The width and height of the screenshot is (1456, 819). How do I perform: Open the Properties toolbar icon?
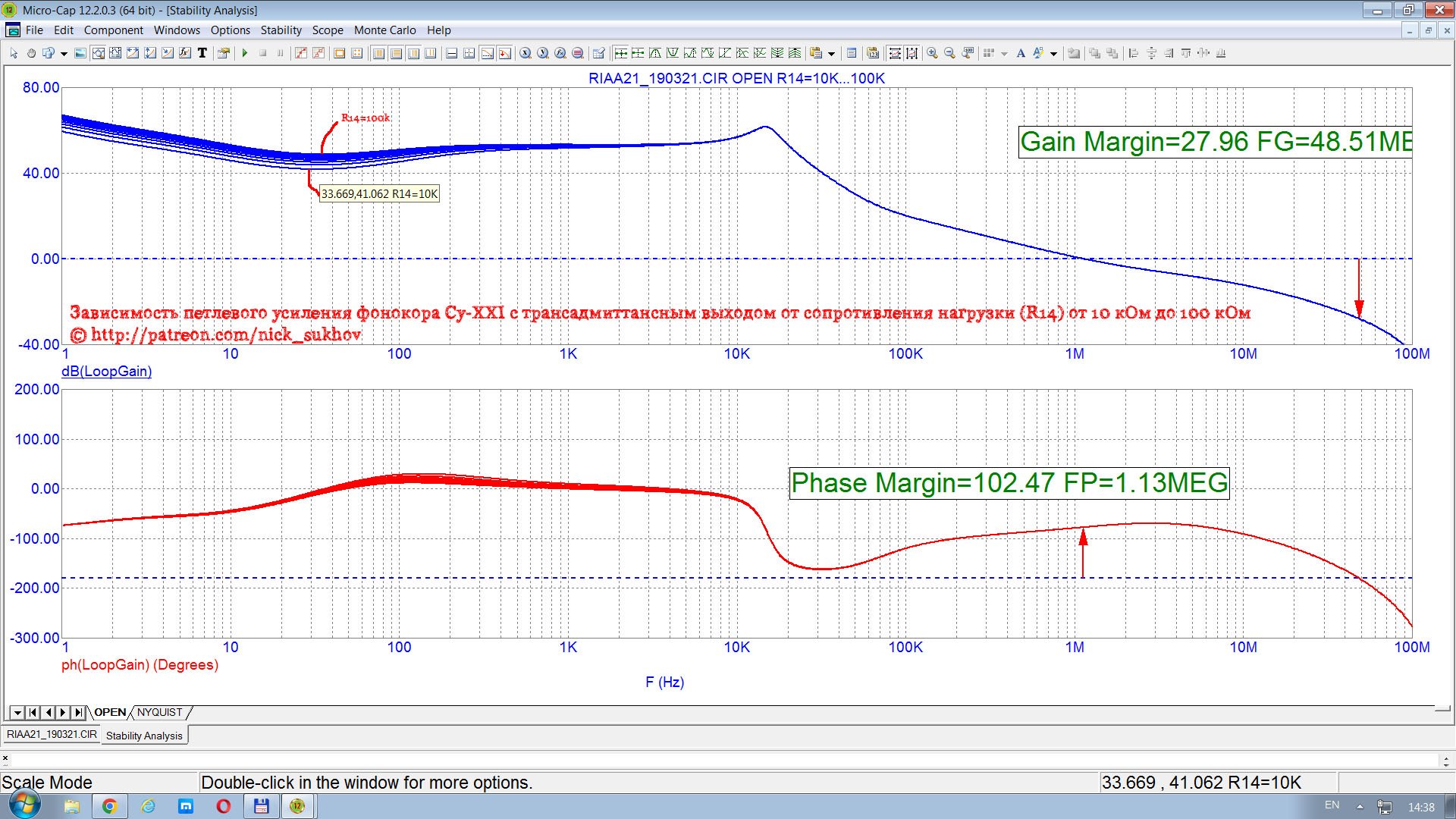pyautogui.click(x=223, y=53)
